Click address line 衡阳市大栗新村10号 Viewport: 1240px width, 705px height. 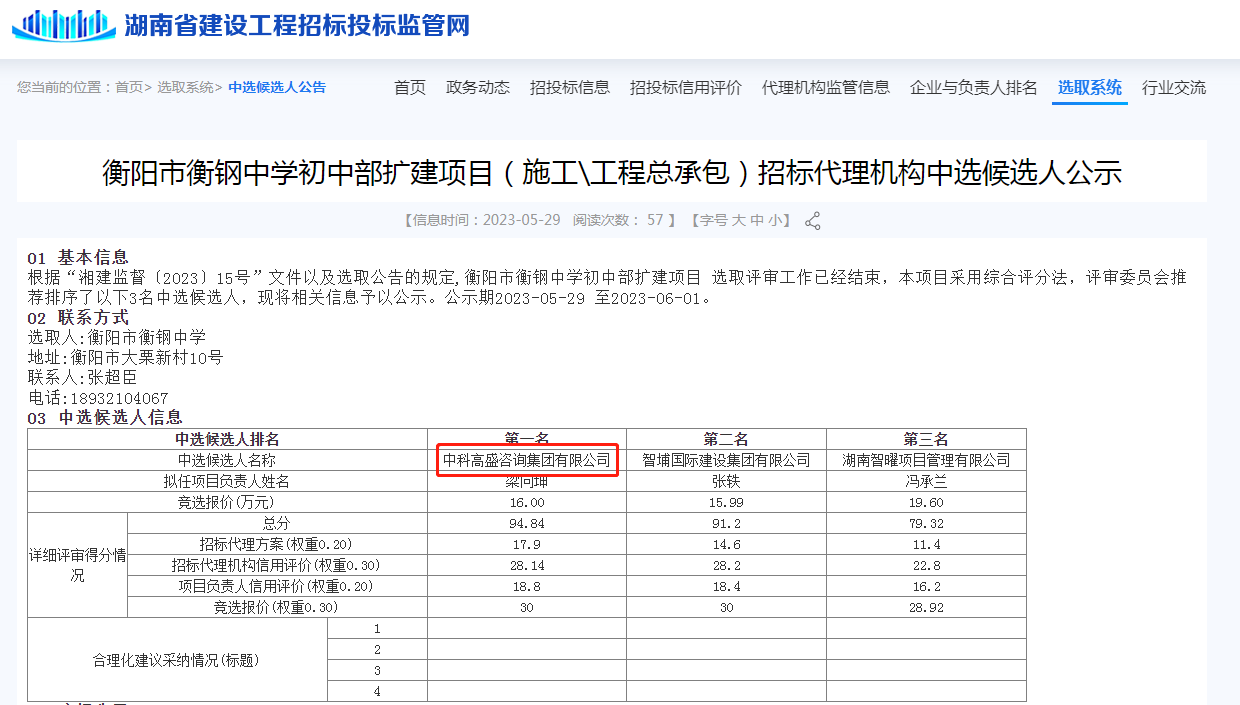pyautogui.click(x=146, y=357)
